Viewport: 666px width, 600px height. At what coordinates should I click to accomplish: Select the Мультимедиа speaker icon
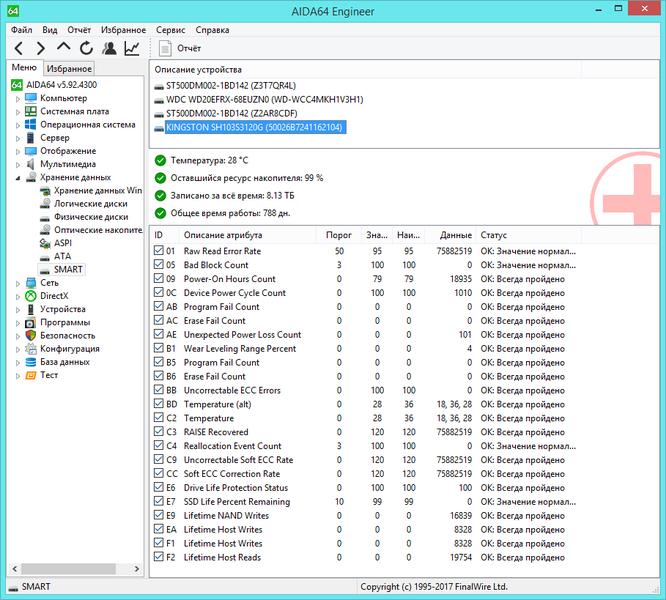[31, 164]
